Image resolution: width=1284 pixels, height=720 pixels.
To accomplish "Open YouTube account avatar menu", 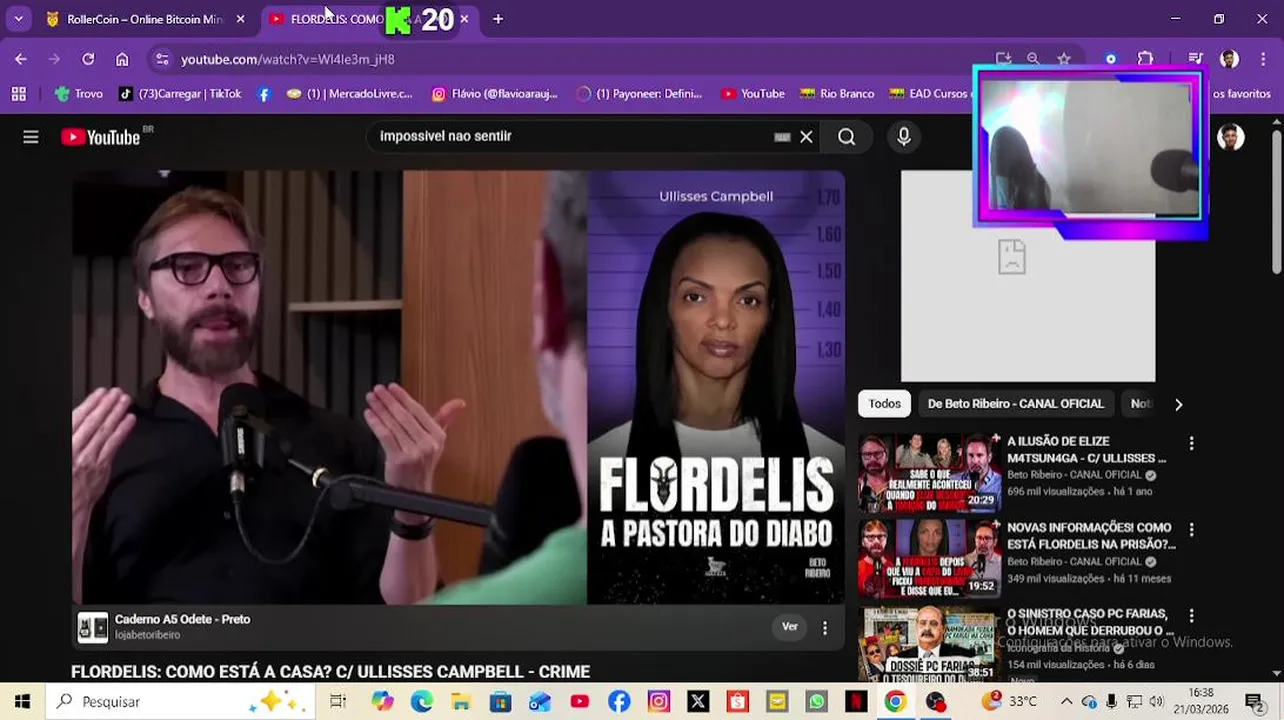I will point(1231,137).
